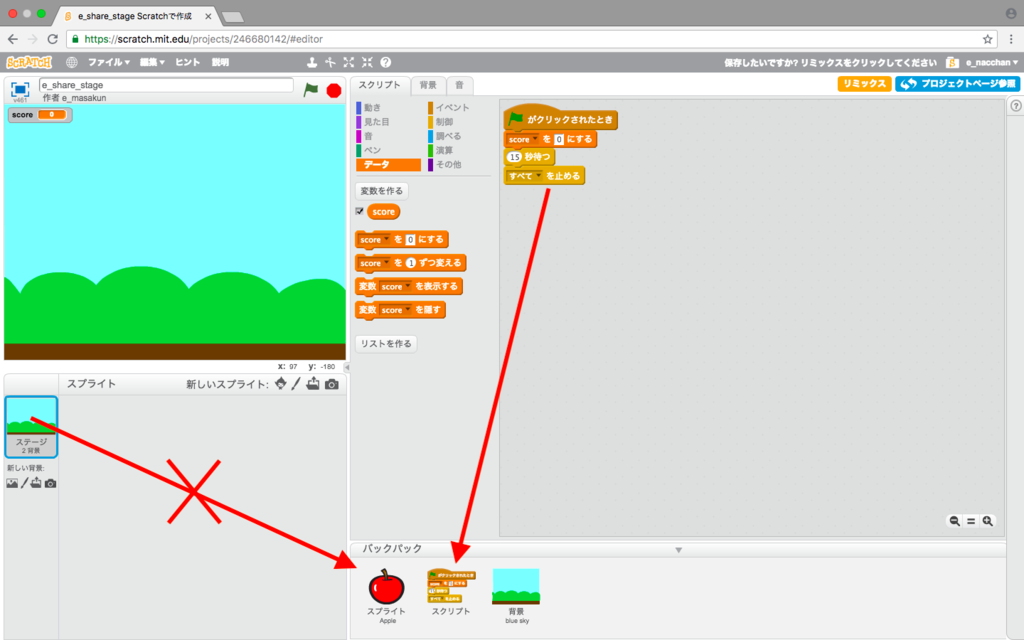1024x640 pixels.
Task: Click the red stop button
Action: pos(334,90)
